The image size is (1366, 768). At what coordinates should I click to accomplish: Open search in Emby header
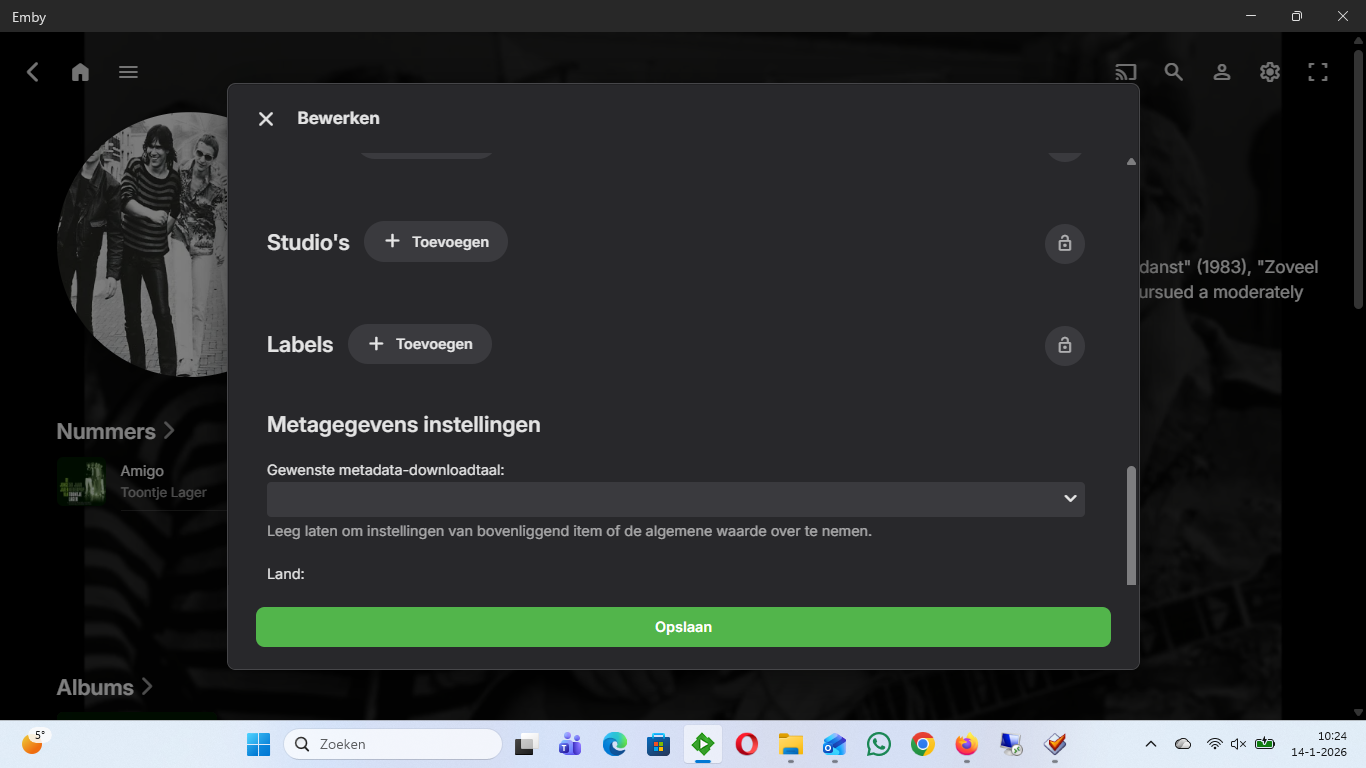coord(1174,72)
